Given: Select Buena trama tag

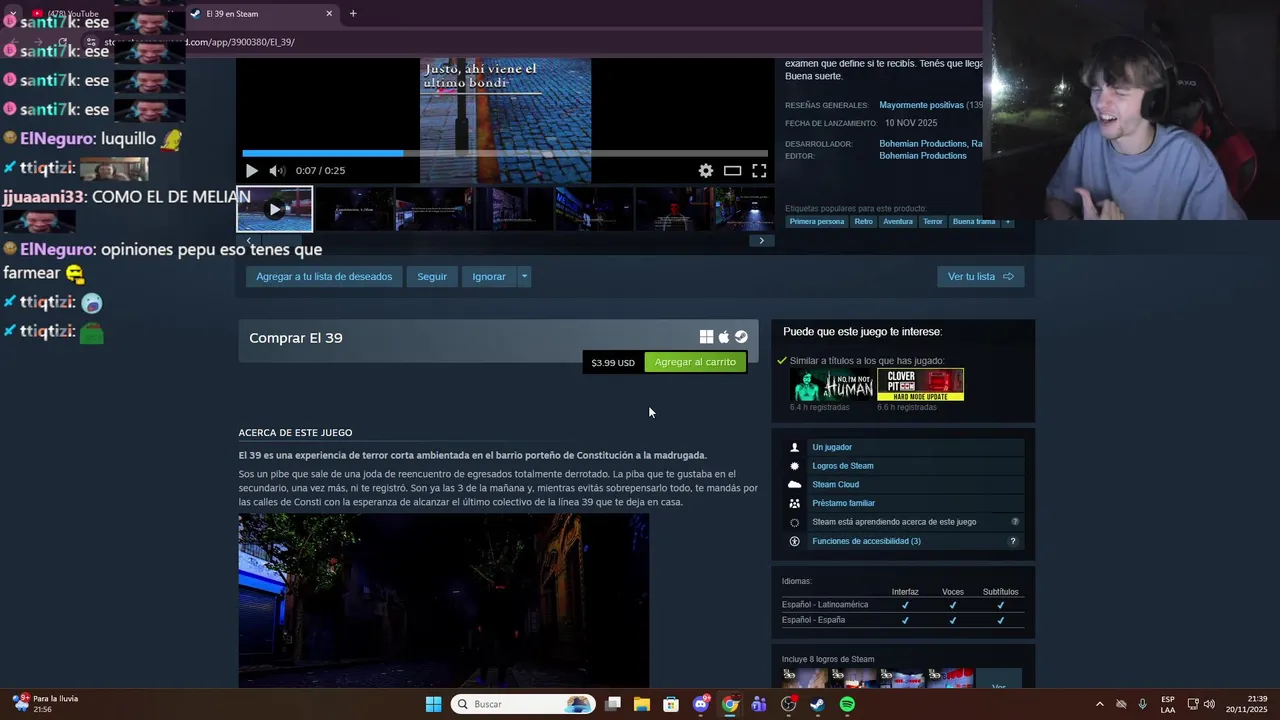Looking at the screenshot, I should coord(974,222).
